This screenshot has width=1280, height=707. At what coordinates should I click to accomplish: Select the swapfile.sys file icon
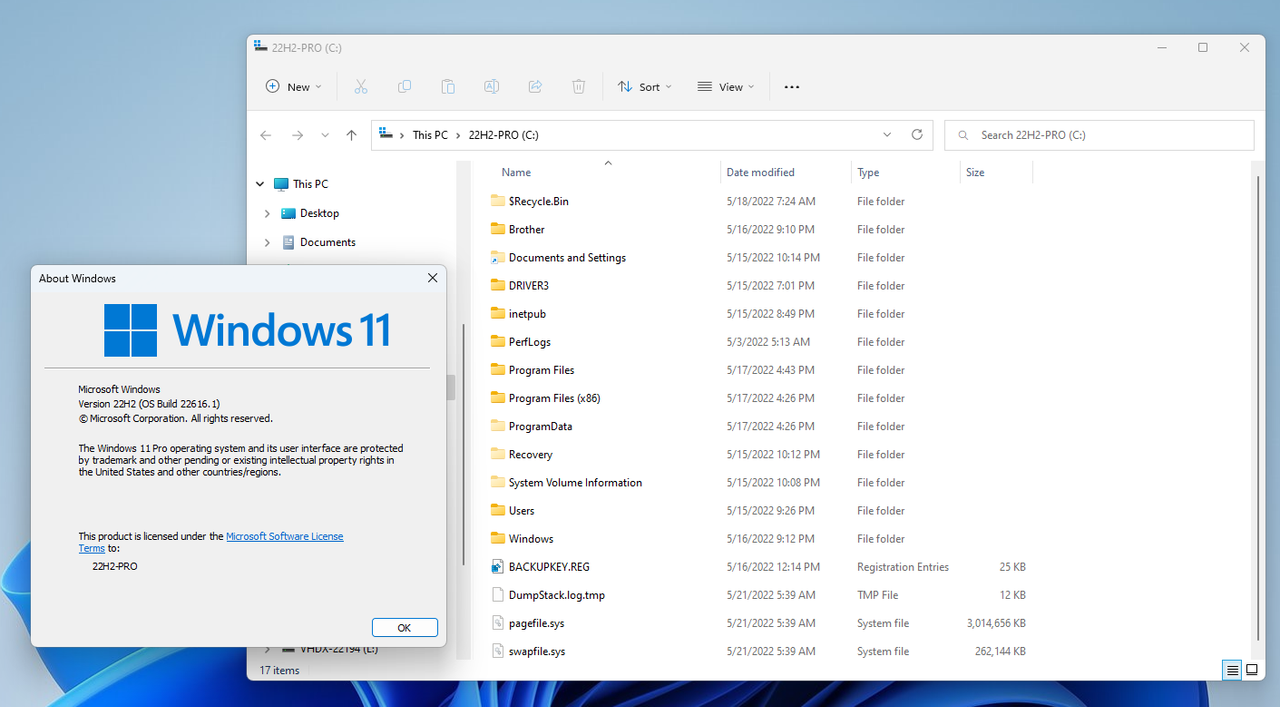click(499, 650)
